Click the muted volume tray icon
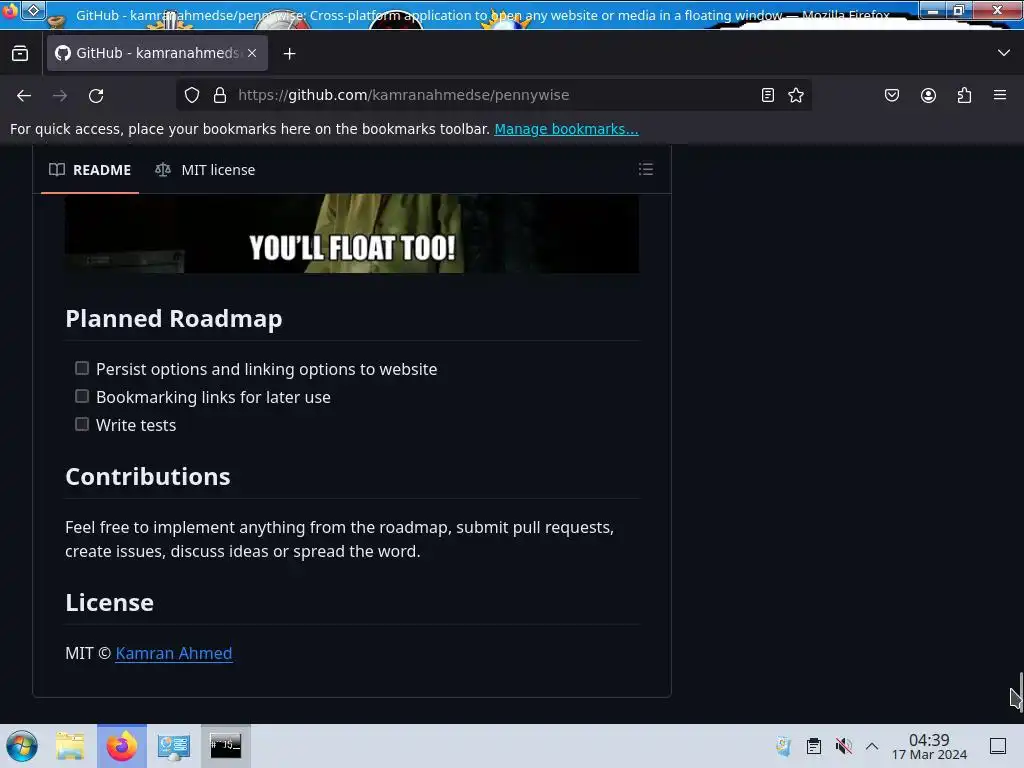 coord(844,746)
